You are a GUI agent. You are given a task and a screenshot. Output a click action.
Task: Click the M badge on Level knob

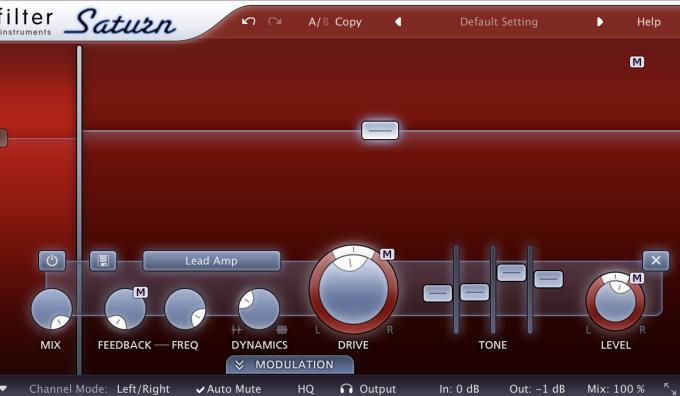[636, 278]
